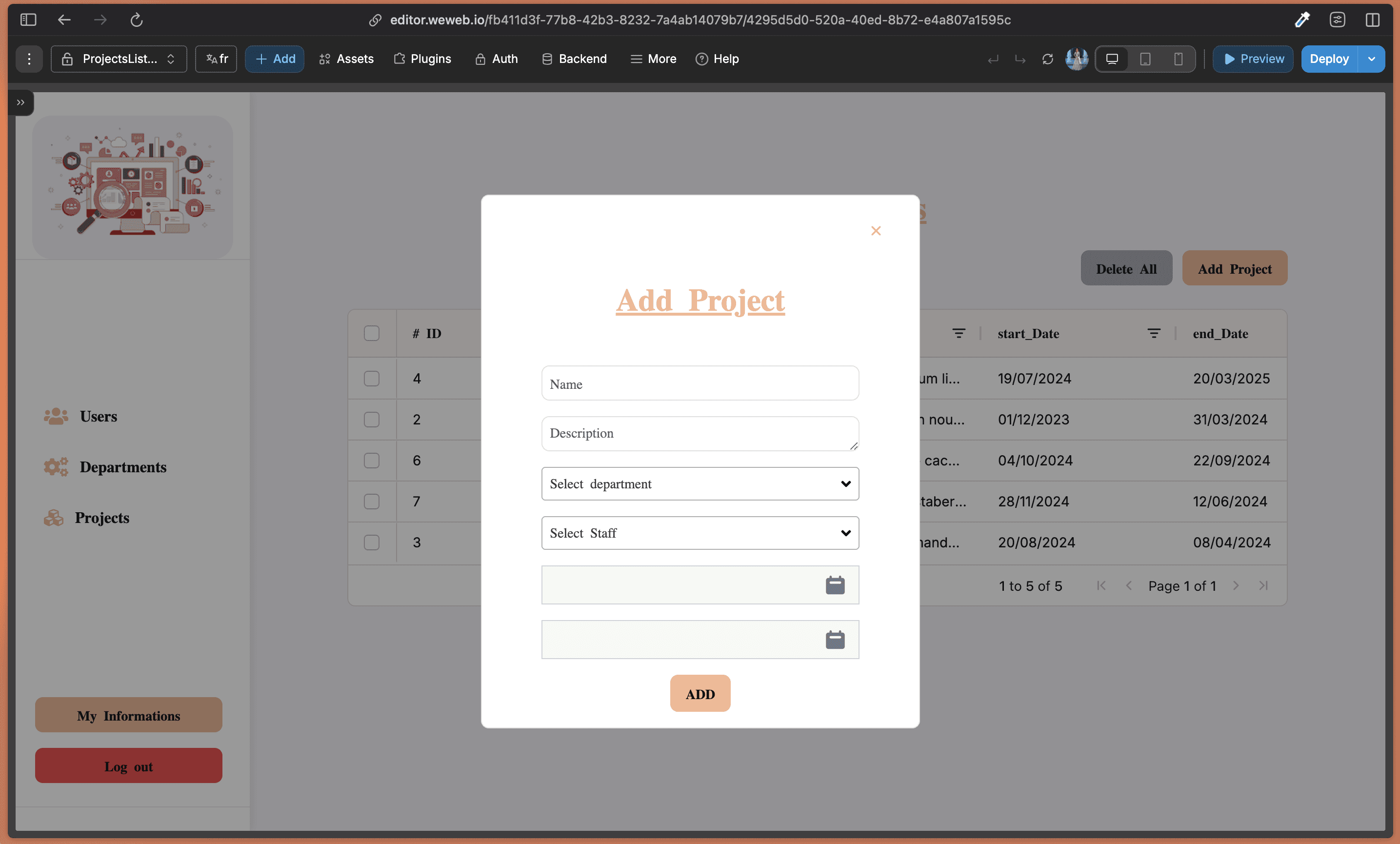Check the row with ID 7
1400x844 pixels.
[x=372, y=502]
